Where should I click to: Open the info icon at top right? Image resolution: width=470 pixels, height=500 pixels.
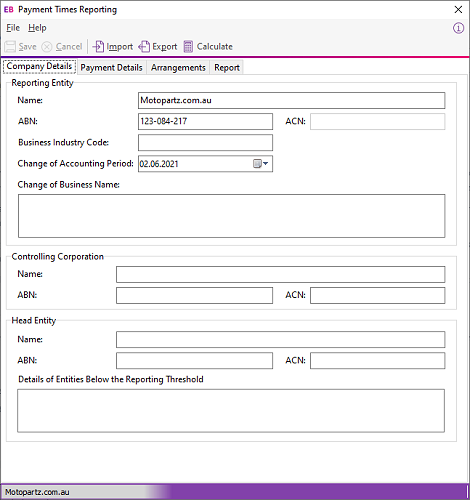pyautogui.click(x=458, y=28)
